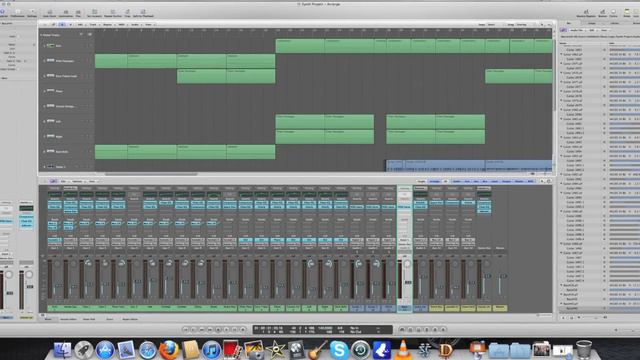Expand the Global Tracks disclosure triangle
This screenshot has height=360, width=640.
(x=41, y=35)
